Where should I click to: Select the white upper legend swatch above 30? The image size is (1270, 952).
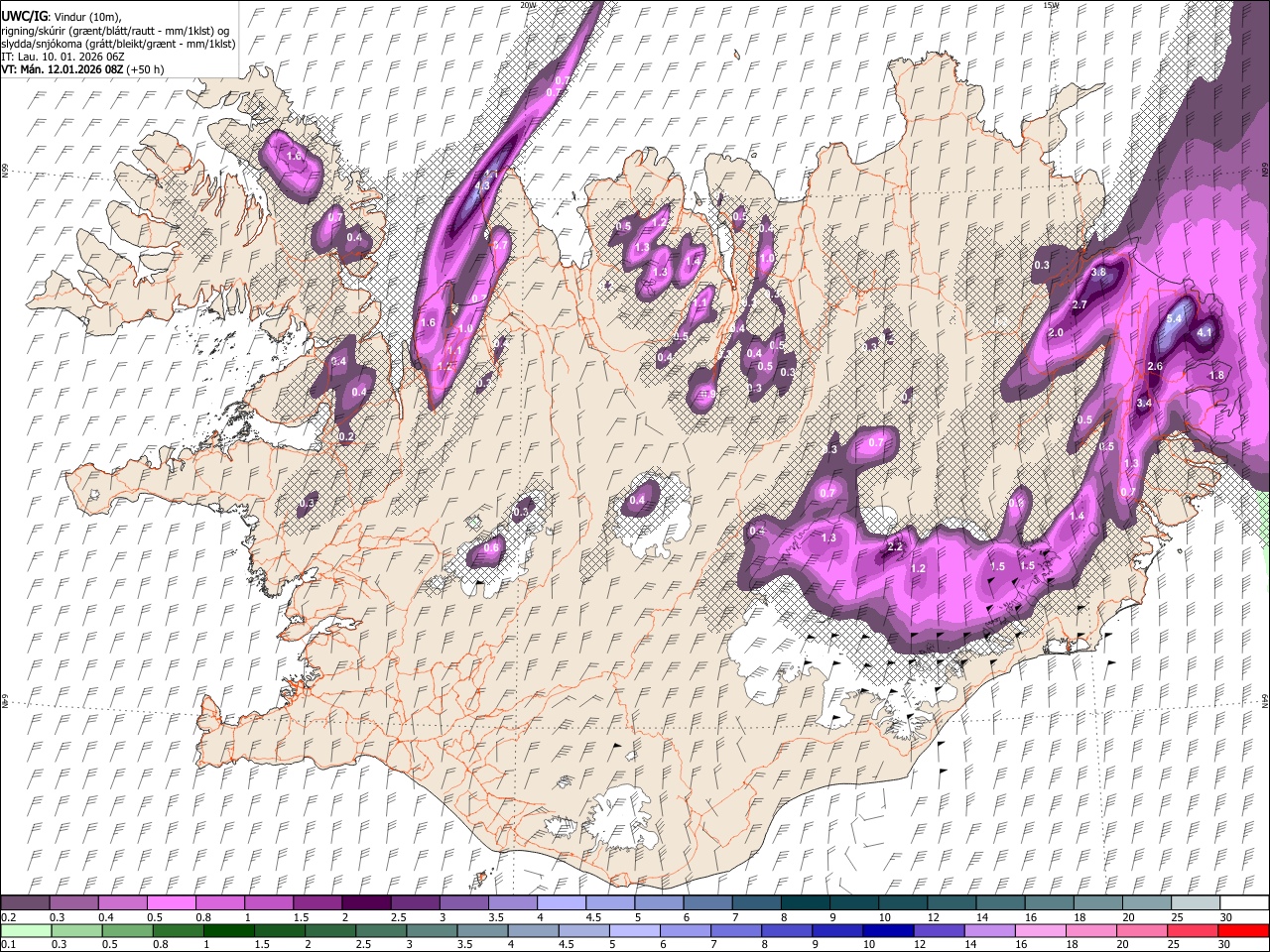(1243, 903)
